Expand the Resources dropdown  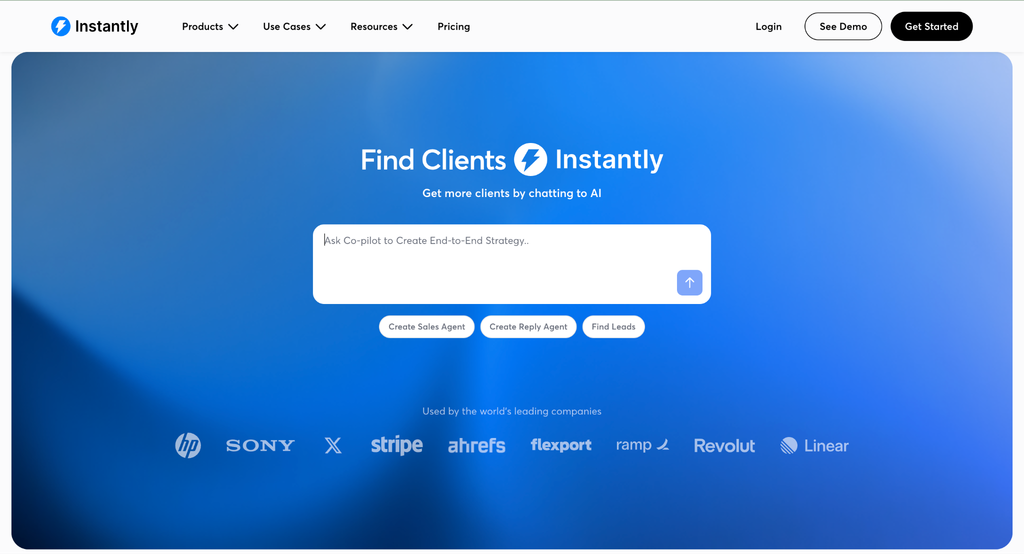click(381, 27)
